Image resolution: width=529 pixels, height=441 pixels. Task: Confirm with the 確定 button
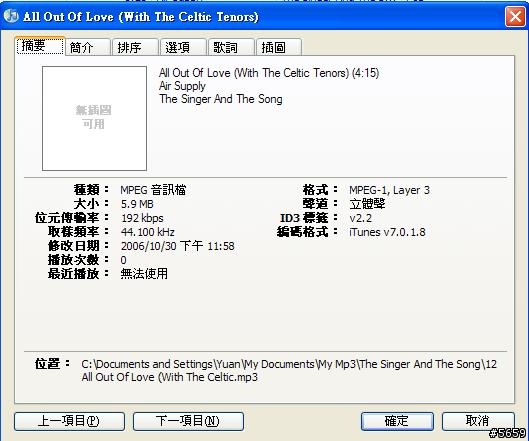397,421
